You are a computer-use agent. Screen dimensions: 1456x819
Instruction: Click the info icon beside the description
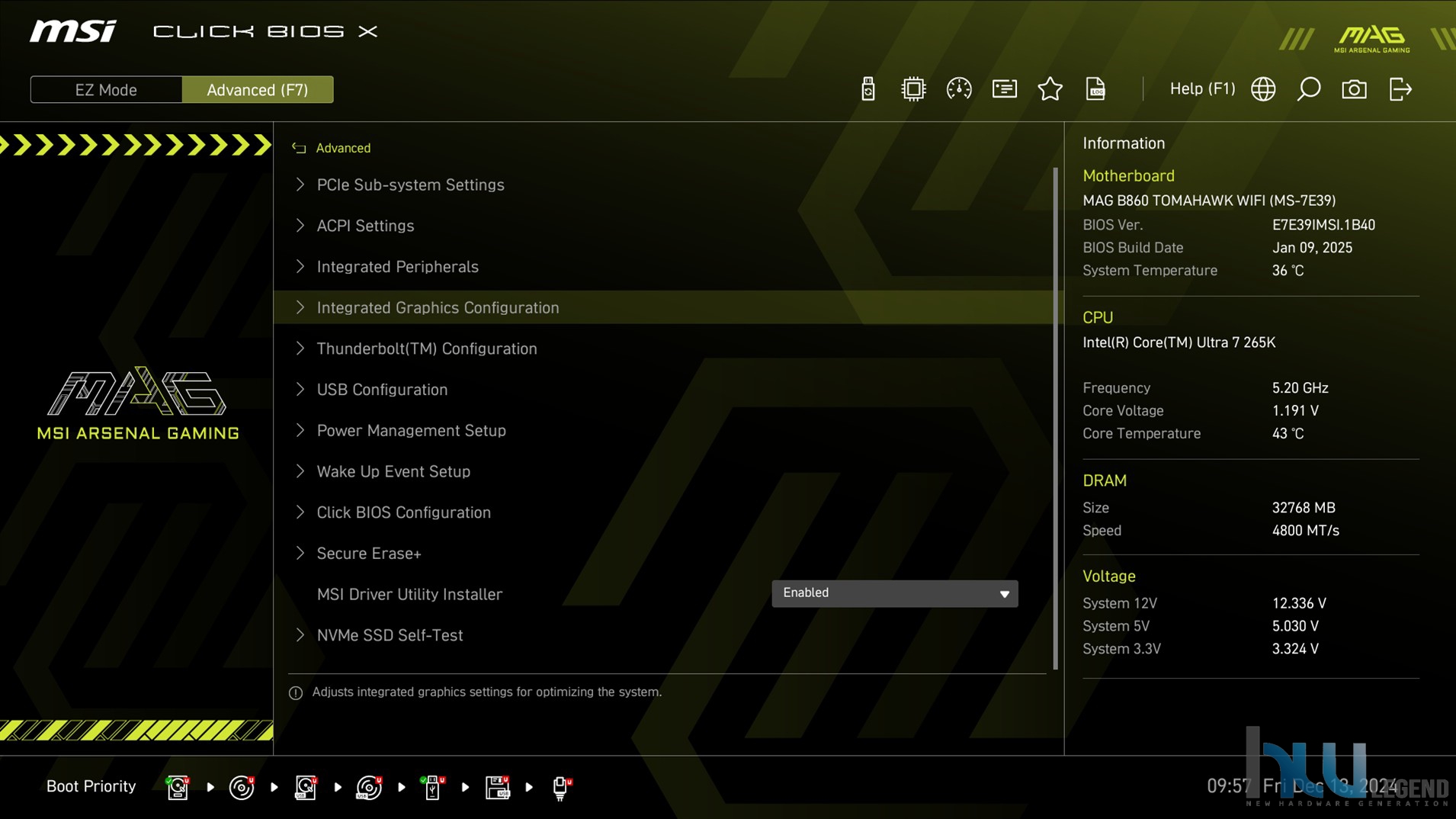[296, 692]
